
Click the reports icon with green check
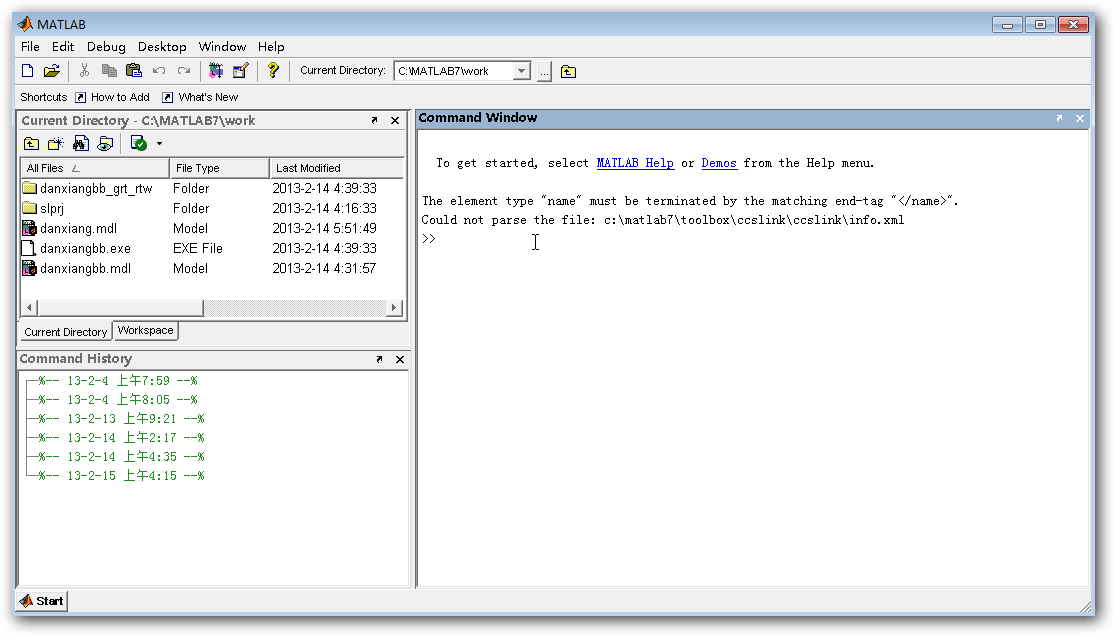pyautogui.click(x=139, y=144)
